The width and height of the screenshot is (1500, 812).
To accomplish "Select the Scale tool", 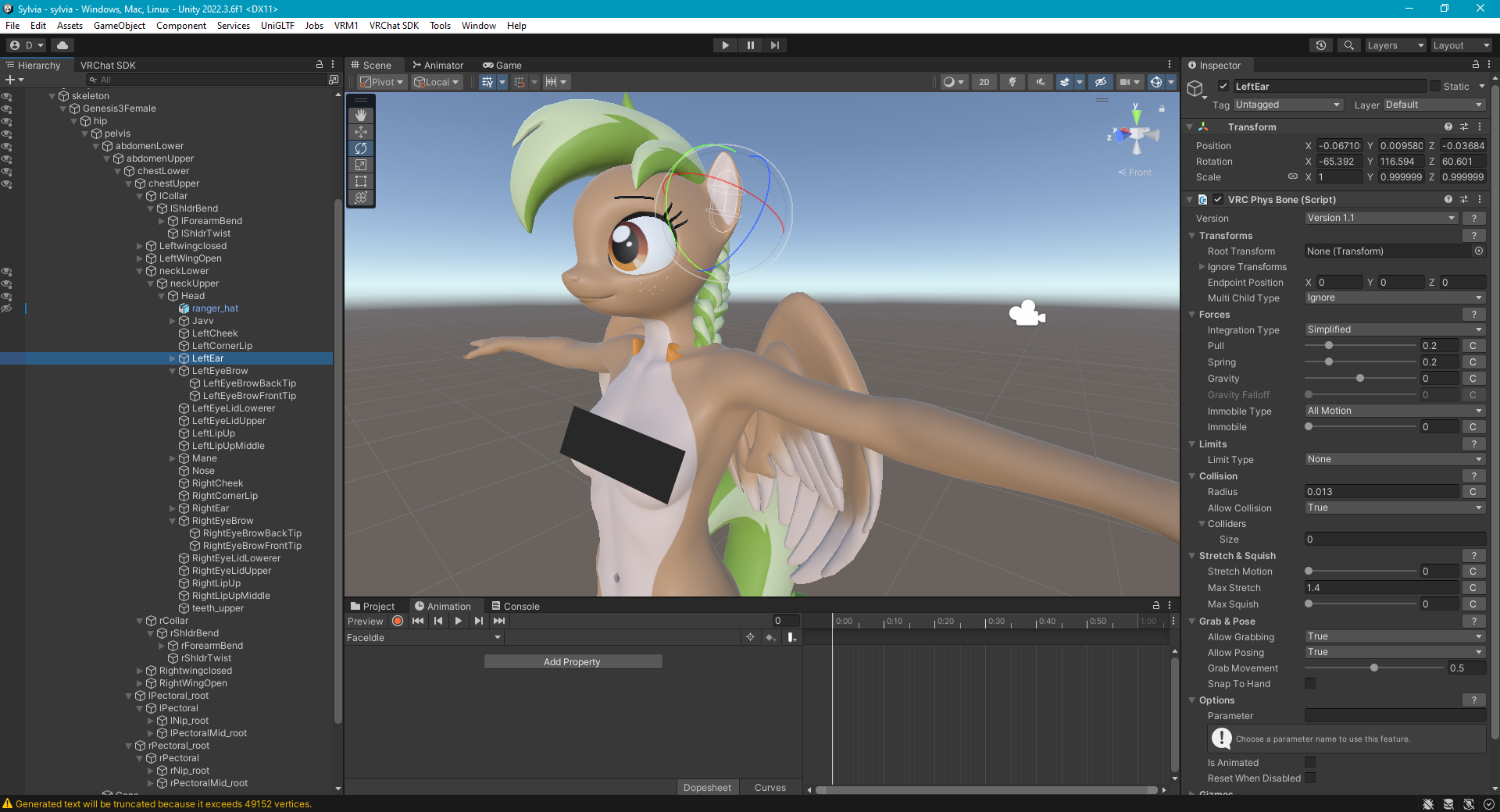I will click(x=360, y=165).
